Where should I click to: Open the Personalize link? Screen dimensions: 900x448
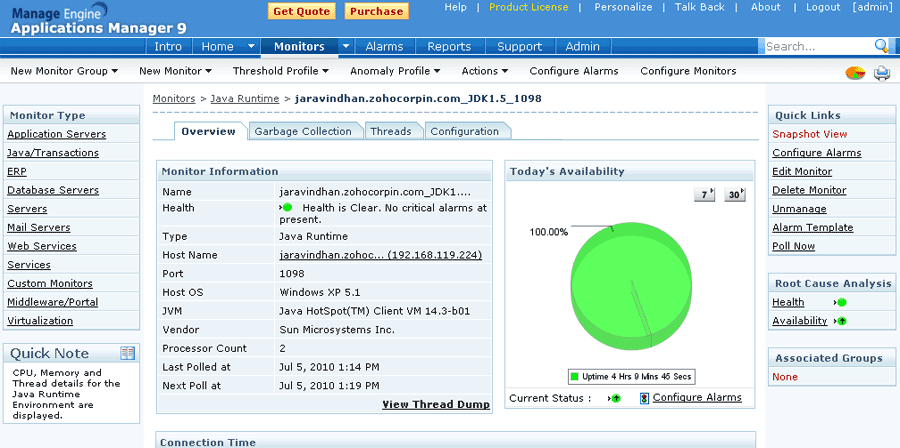pyautogui.click(x=623, y=7)
